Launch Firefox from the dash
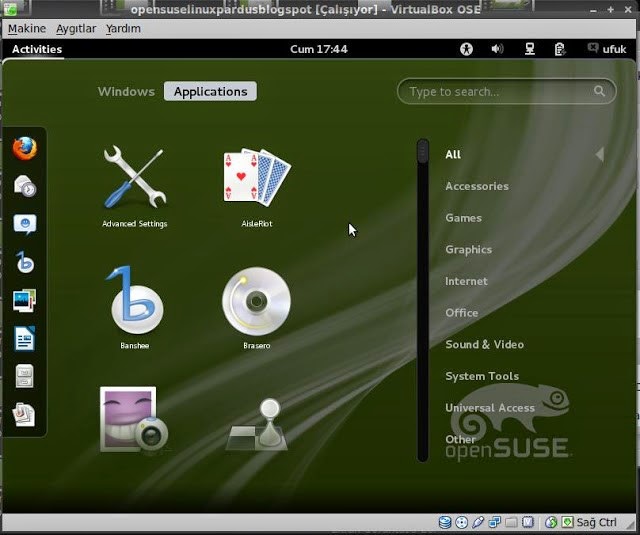 tap(24, 148)
